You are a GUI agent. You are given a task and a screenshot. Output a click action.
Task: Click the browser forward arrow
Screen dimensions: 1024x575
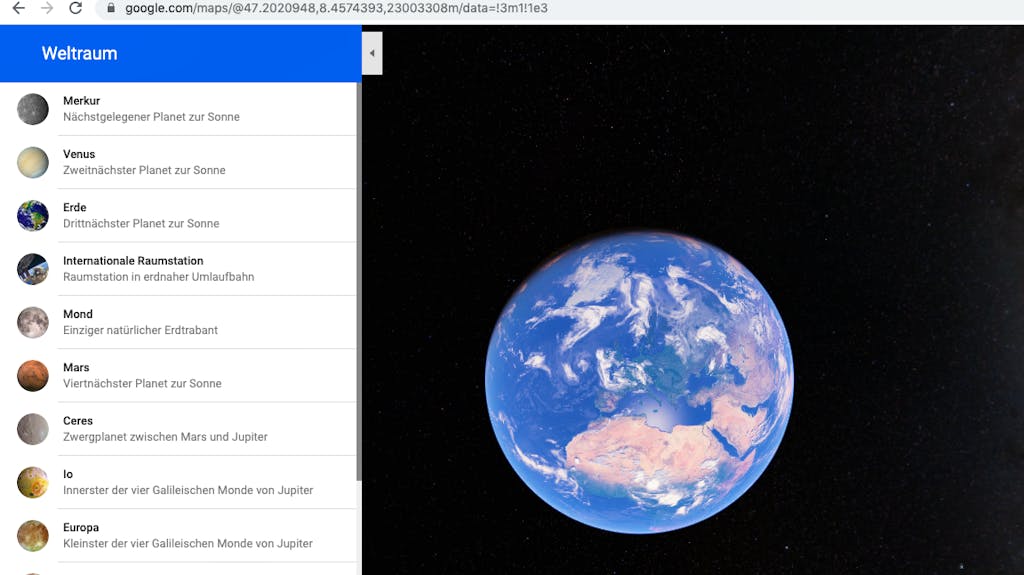coord(47,8)
